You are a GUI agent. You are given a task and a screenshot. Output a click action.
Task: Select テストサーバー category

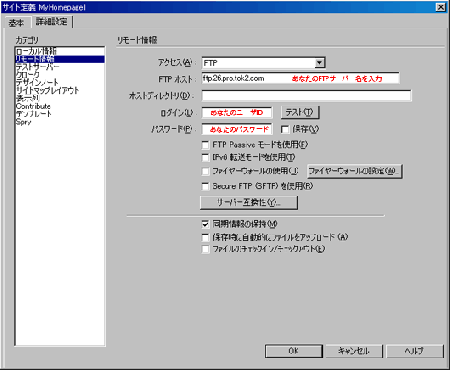38,67
